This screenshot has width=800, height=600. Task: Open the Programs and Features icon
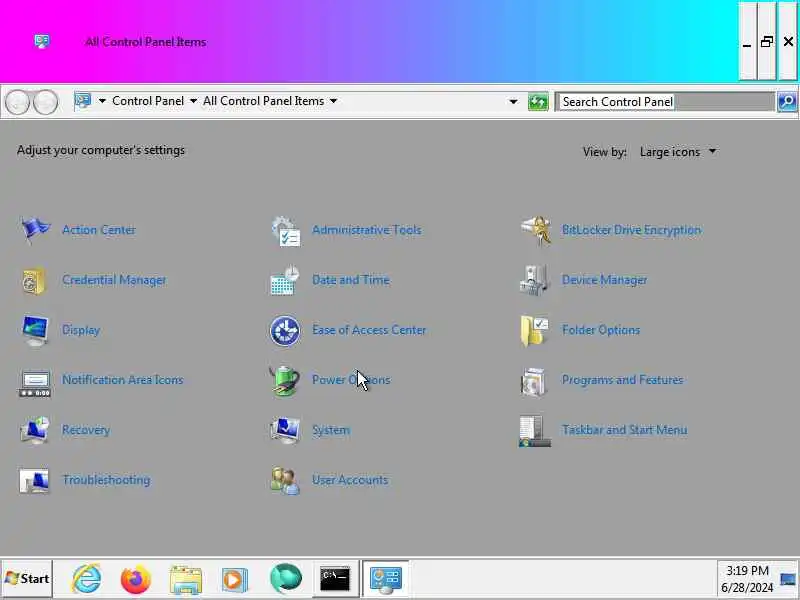534,381
